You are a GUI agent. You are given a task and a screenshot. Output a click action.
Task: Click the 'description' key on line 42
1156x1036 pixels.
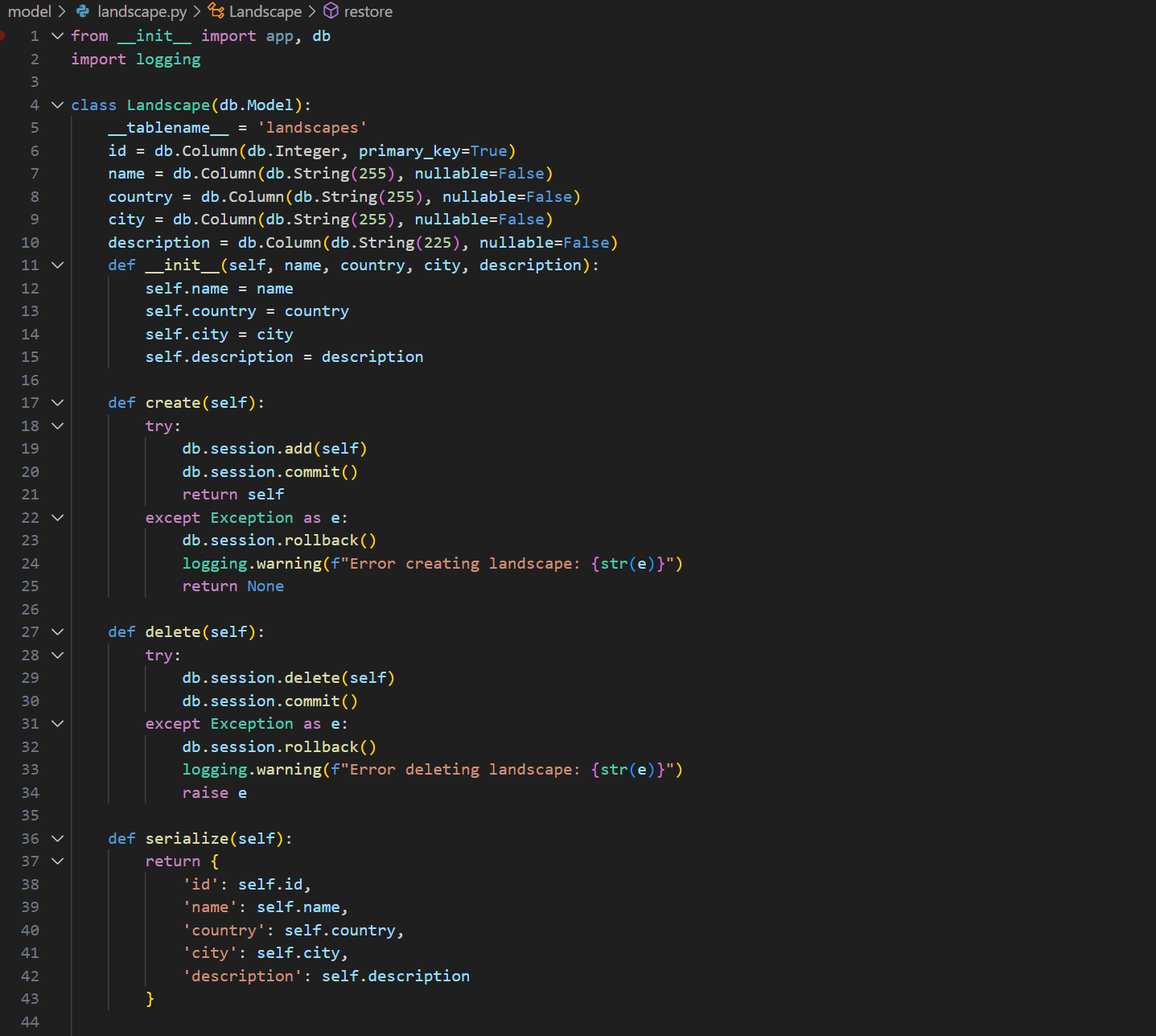[243, 976]
